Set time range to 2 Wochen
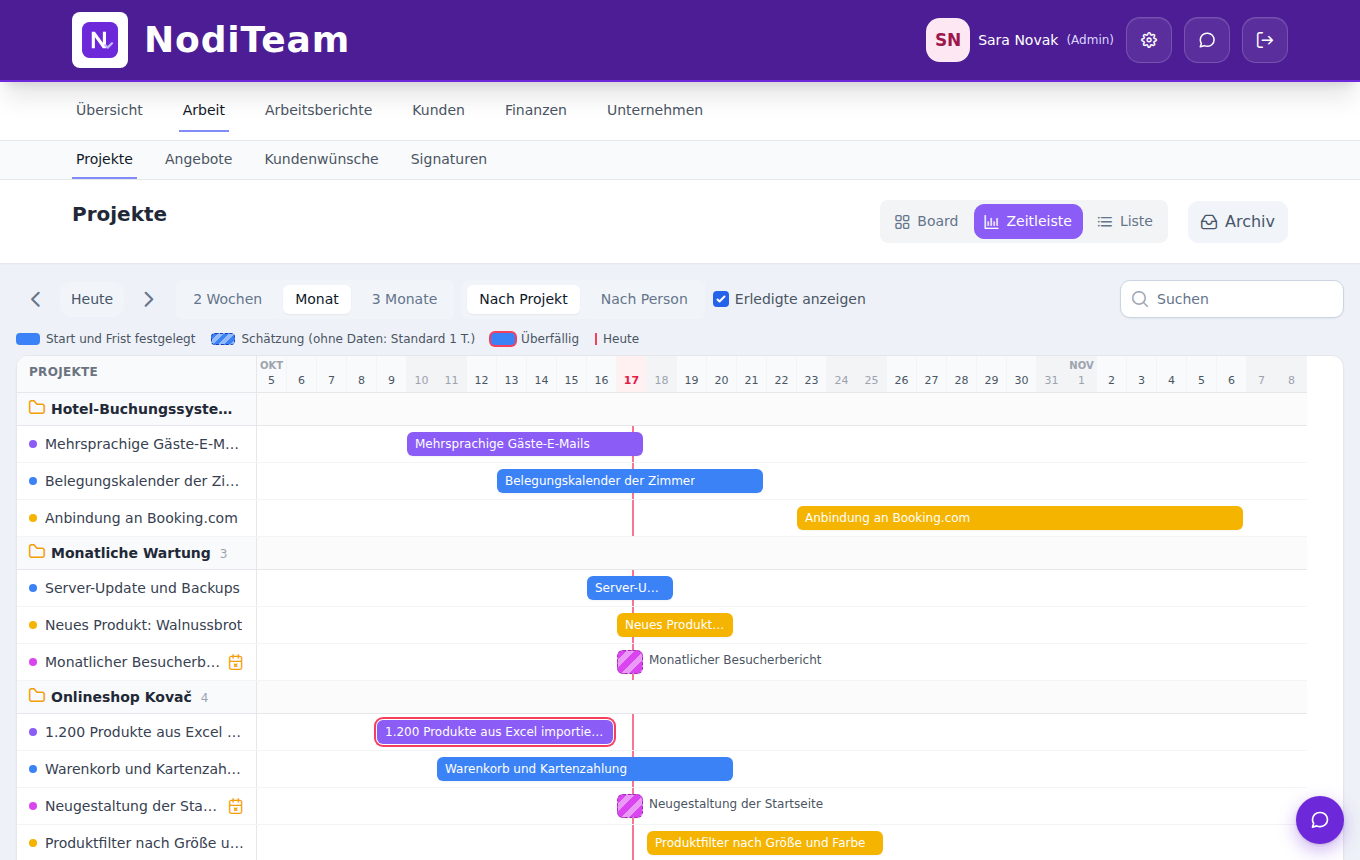 pyautogui.click(x=228, y=299)
